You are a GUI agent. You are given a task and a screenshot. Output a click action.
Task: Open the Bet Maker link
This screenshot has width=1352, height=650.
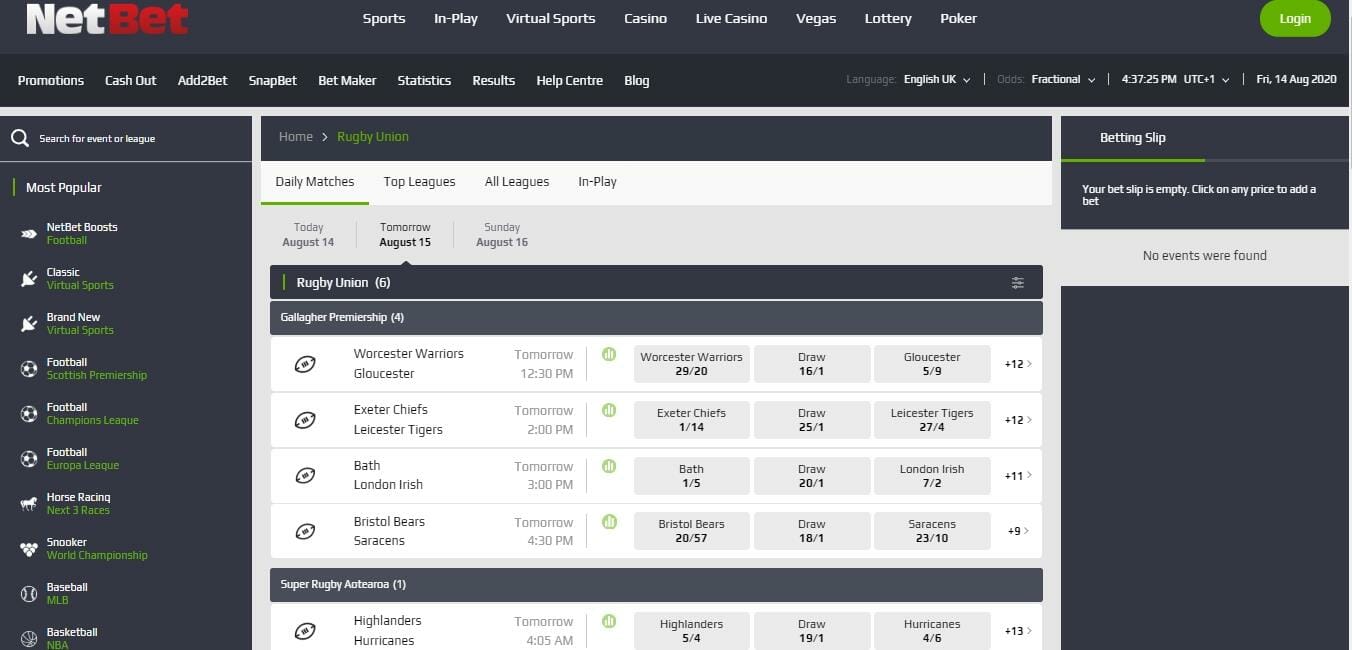click(x=347, y=81)
